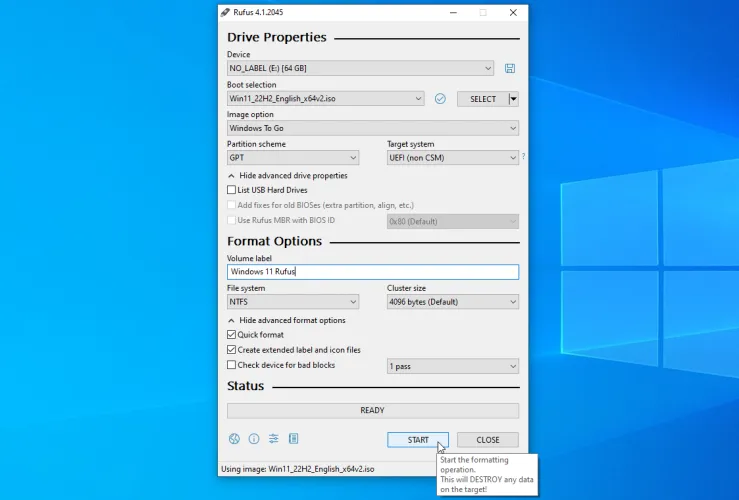Click the question mark beside Target system
This screenshot has height=500, width=739.
coord(523,157)
